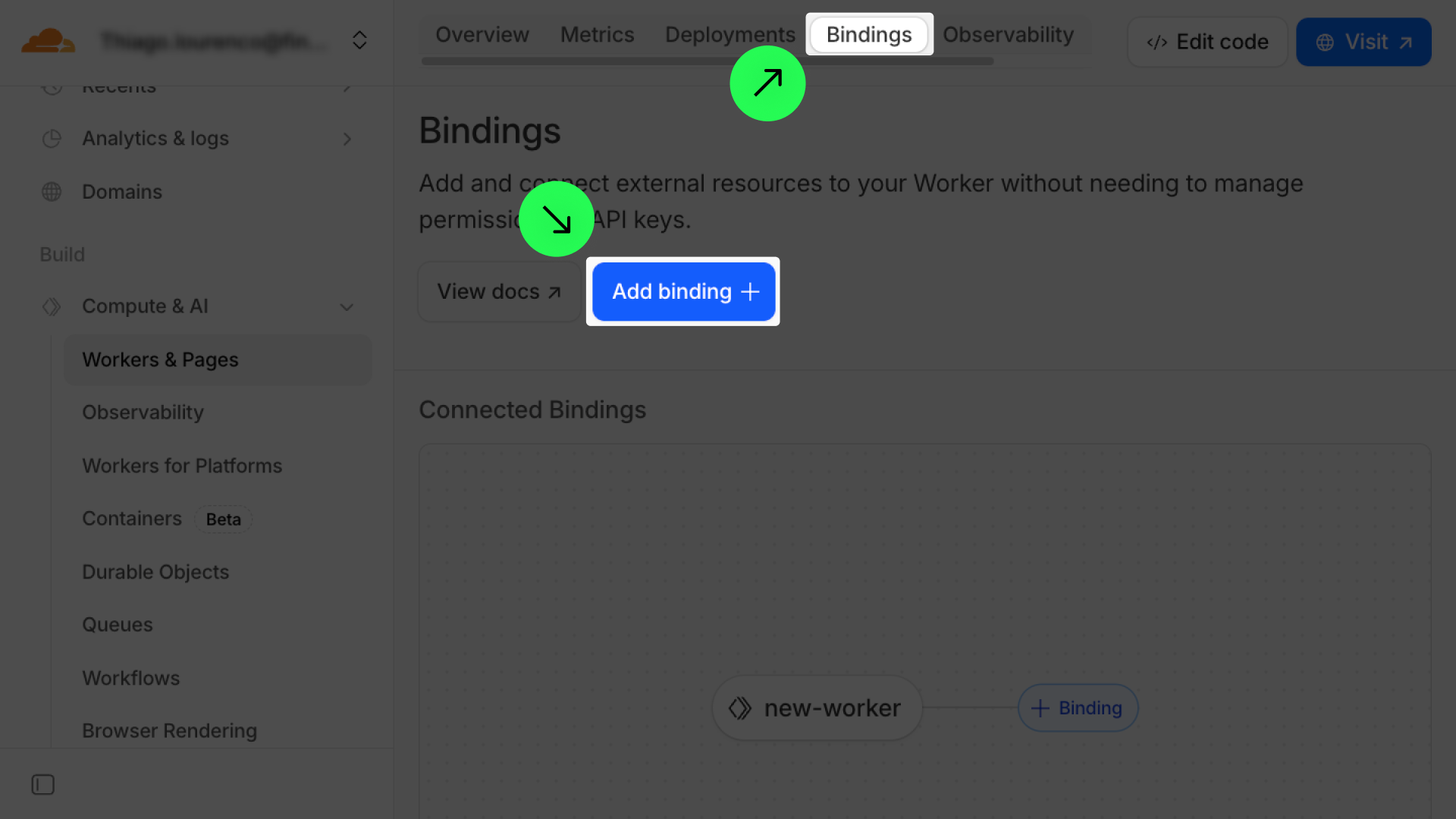Select Workers & Pages in sidebar
The width and height of the screenshot is (1456, 819).
(x=218, y=359)
